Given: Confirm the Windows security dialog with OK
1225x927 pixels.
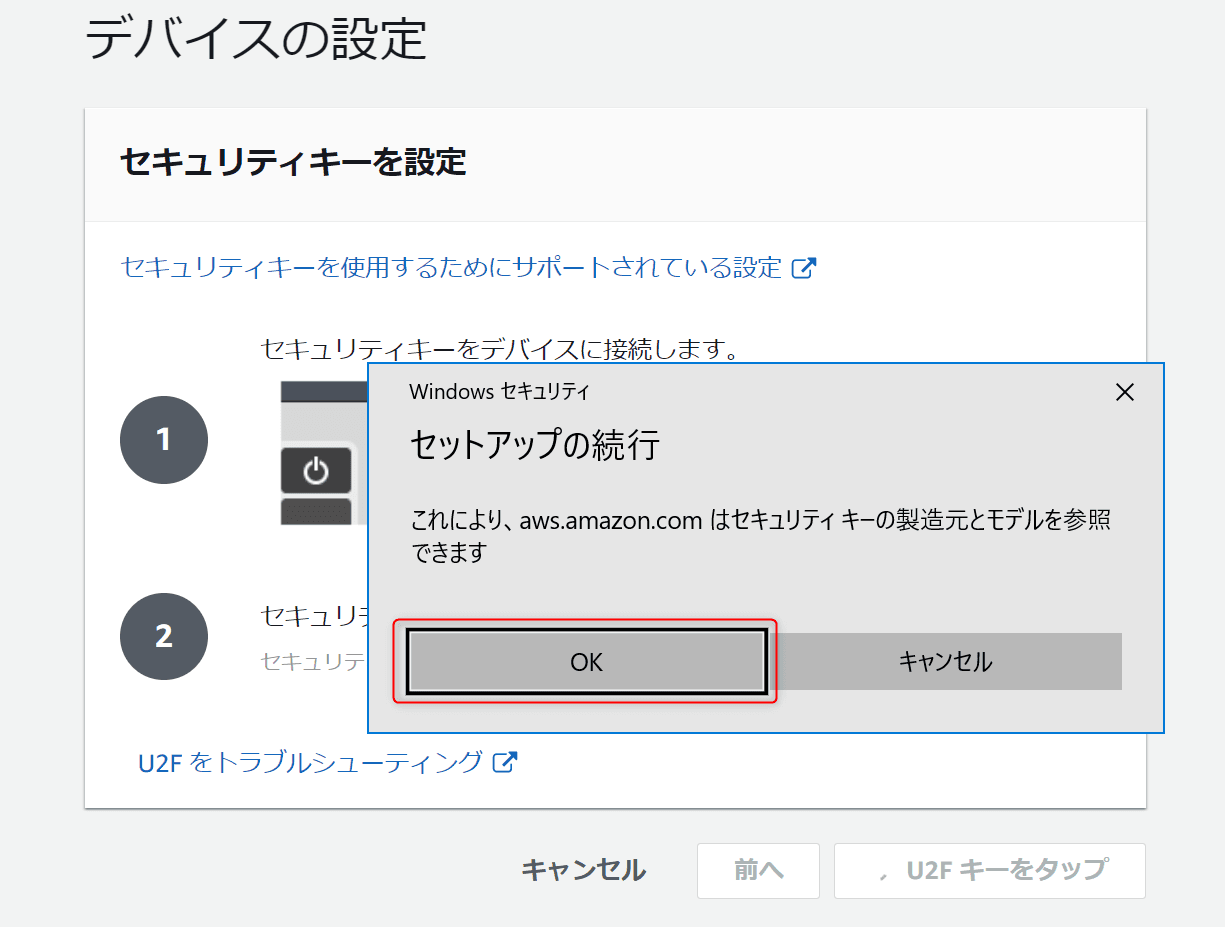Looking at the screenshot, I should coord(586,661).
